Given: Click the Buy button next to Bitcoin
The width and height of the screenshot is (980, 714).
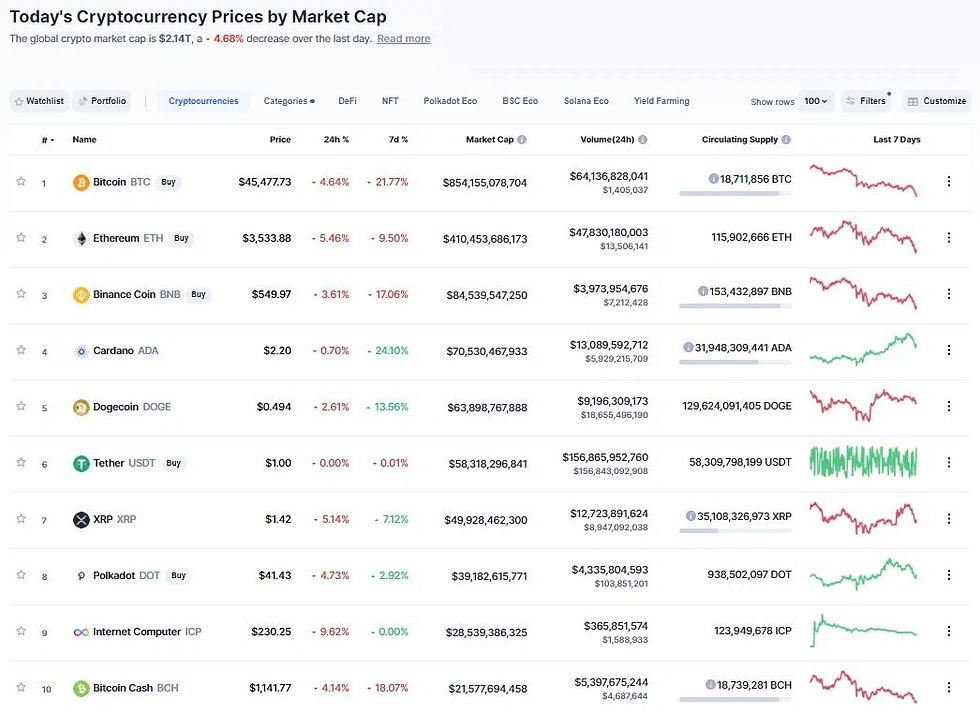Looking at the screenshot, I should pyautogui.click(x=168, y=182).
